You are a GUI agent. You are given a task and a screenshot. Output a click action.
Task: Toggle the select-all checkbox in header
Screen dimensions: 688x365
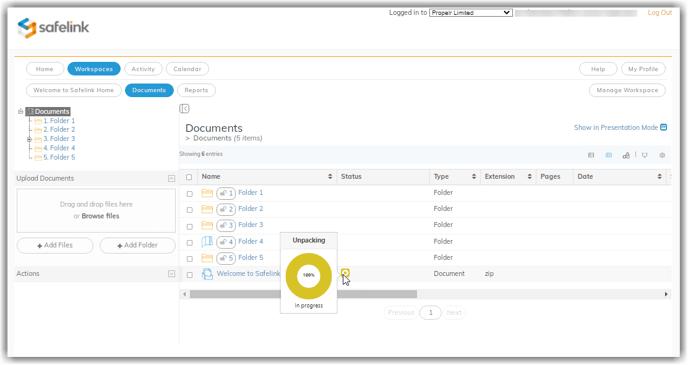[x=189, y=177]
